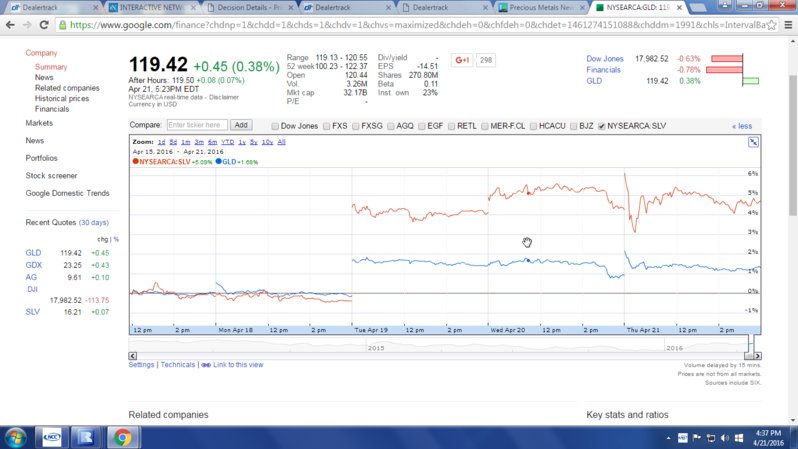
Task: Open Related companies in sidebar
Action: pyautogui.click(x=67, y=88)
